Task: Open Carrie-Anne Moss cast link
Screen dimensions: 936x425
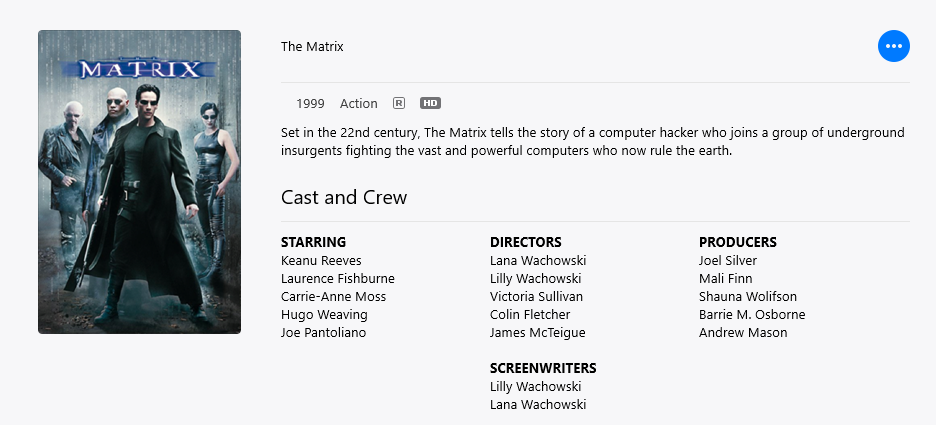Action: (x=334, y=297)
